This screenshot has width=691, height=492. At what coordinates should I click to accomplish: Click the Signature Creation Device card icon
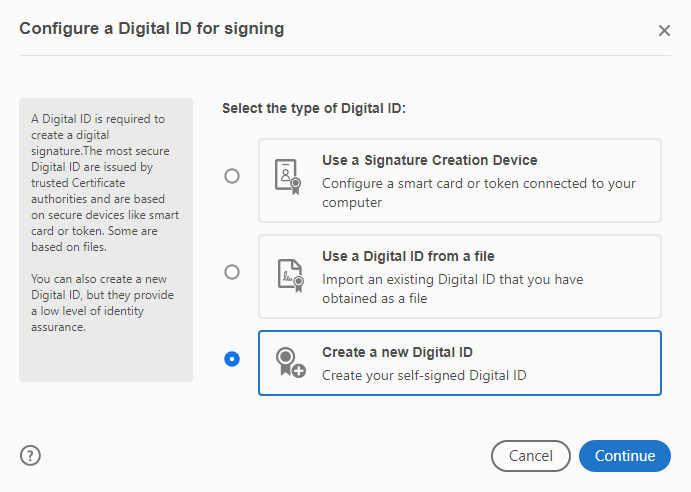pyautogui.click(x=288, y=176)
